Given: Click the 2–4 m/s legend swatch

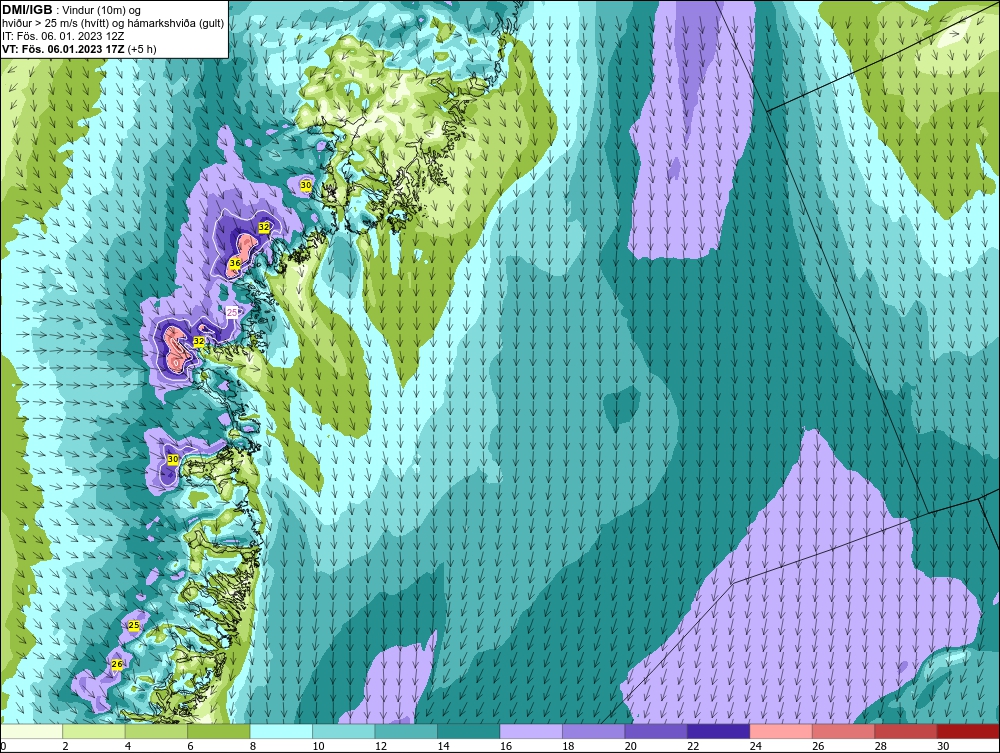Looking at the screenshot, I should click(94, 731).
